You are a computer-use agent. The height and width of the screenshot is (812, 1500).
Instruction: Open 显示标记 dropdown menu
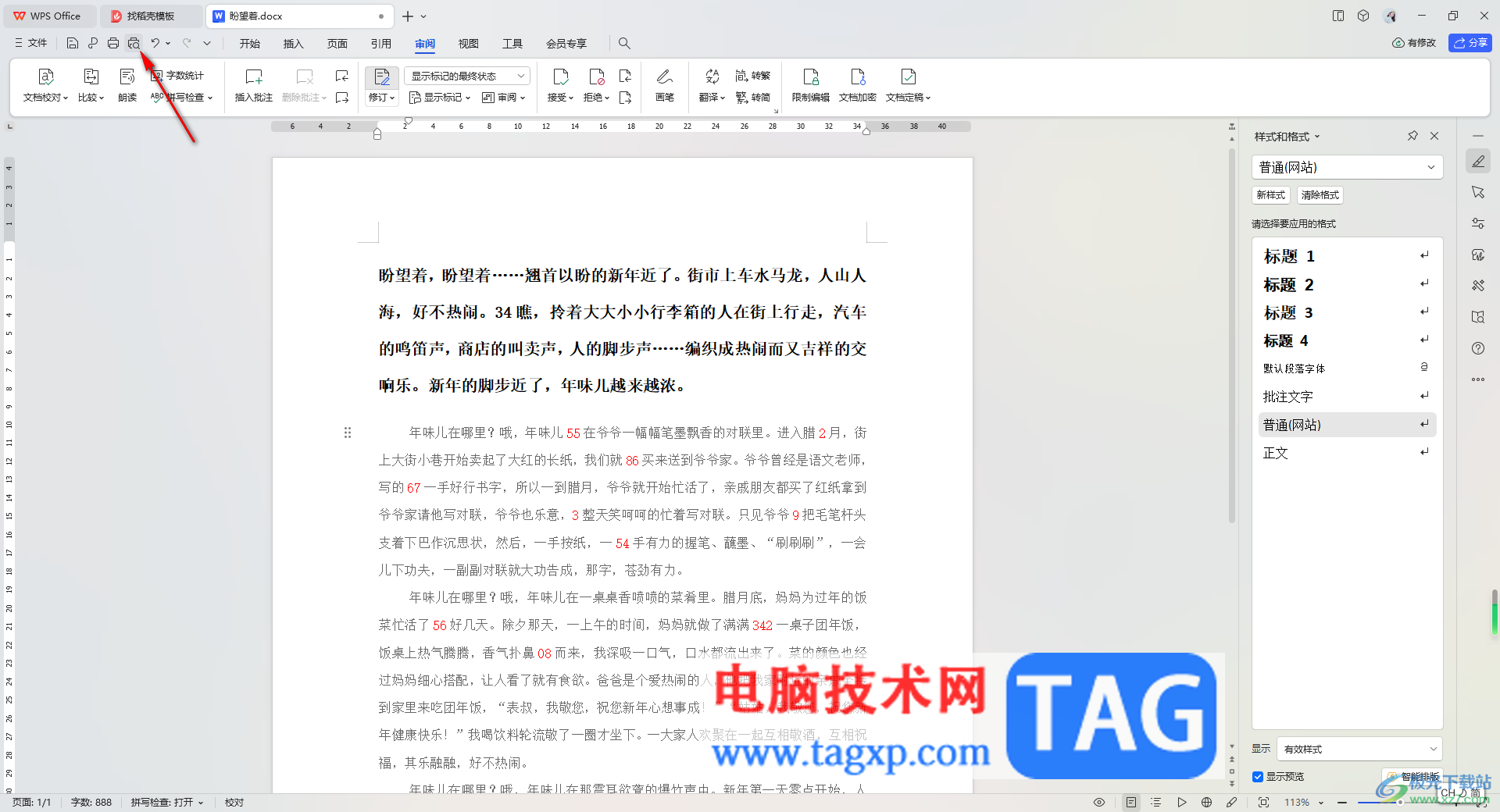pyautogui.click(x=440, y=98)
